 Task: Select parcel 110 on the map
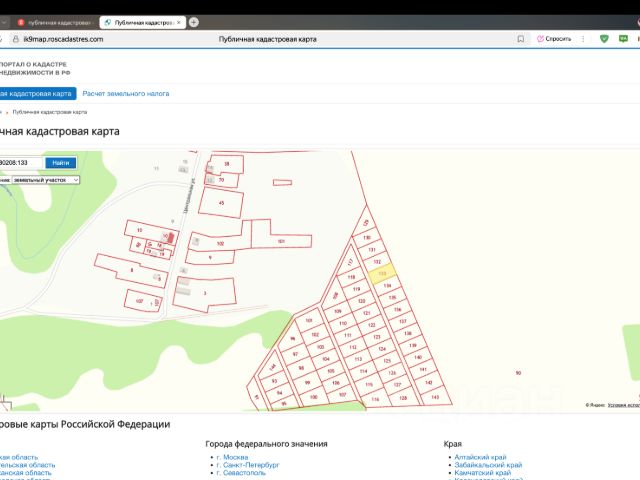[343, 323]
